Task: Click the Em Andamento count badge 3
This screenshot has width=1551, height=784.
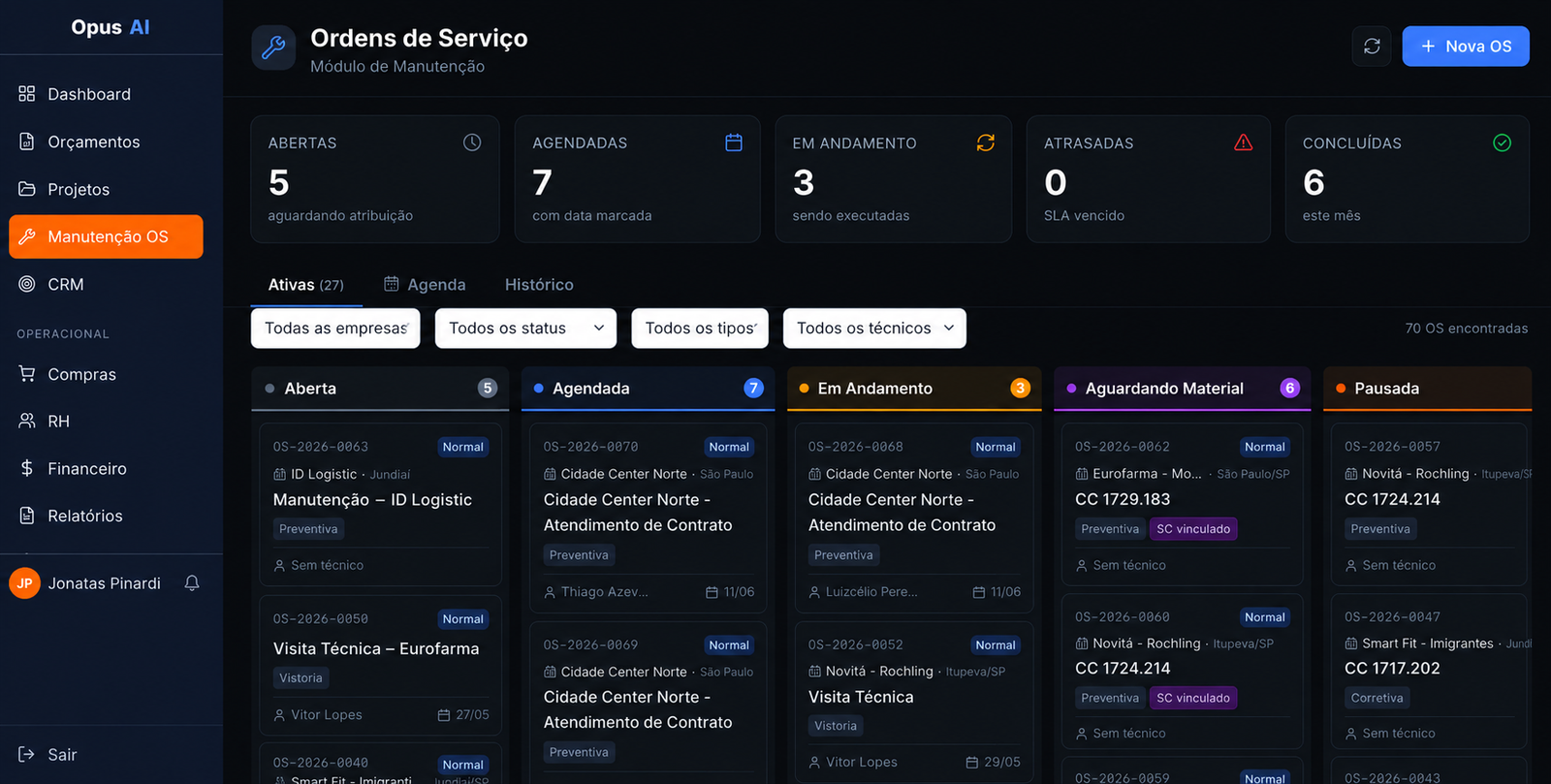Action: 1020,388
